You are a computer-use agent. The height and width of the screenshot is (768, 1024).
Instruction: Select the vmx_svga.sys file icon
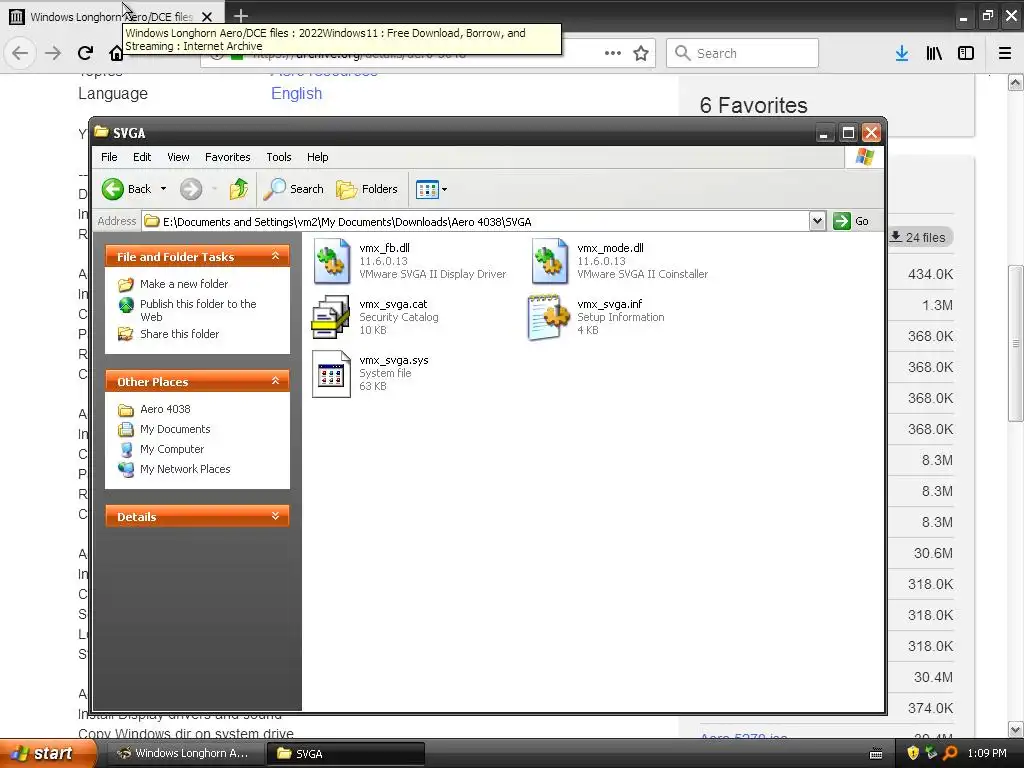click(332, 374)
